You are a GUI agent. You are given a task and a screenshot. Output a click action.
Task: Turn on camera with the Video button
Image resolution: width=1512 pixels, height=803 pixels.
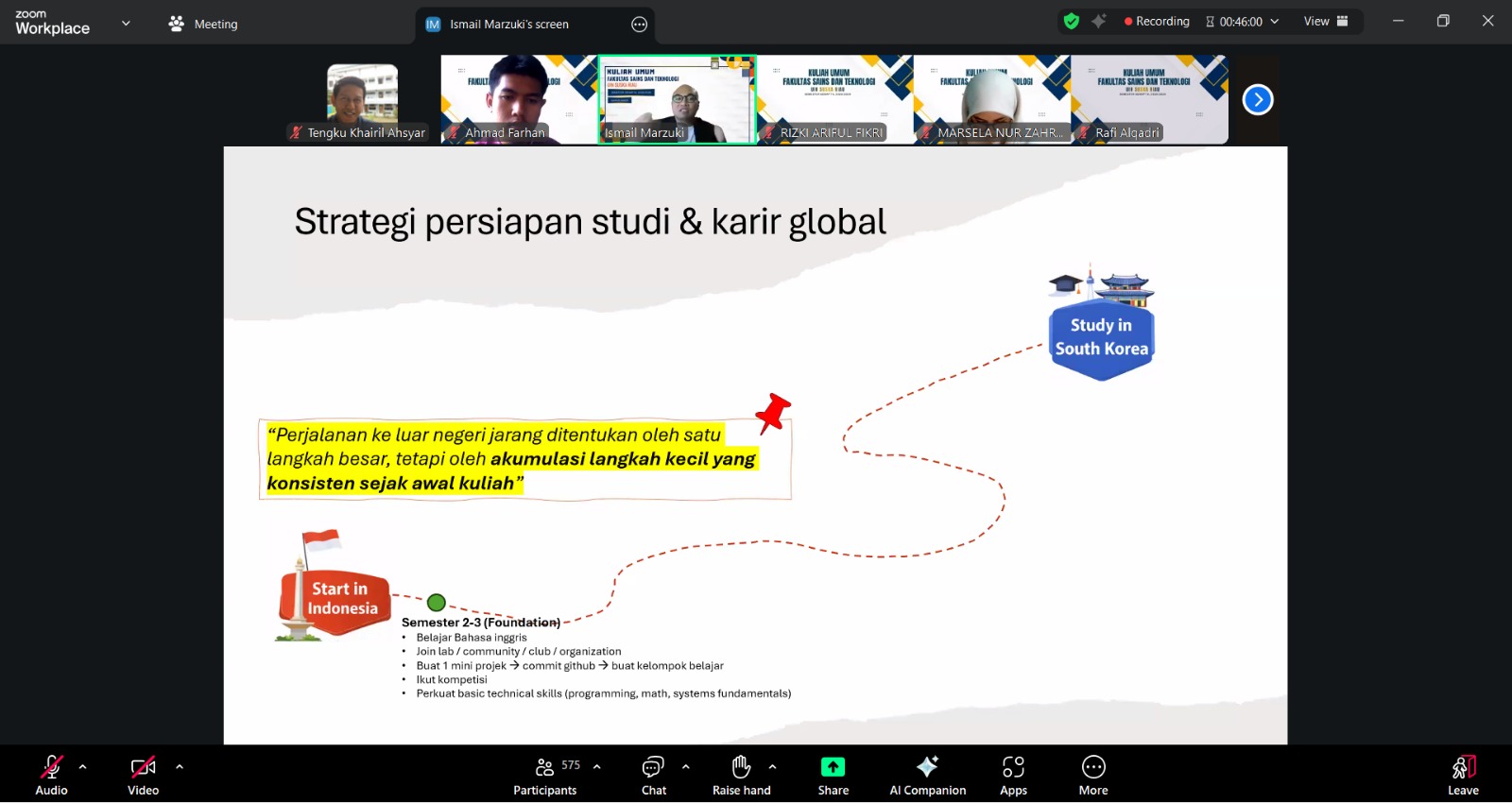coord(143,774)
